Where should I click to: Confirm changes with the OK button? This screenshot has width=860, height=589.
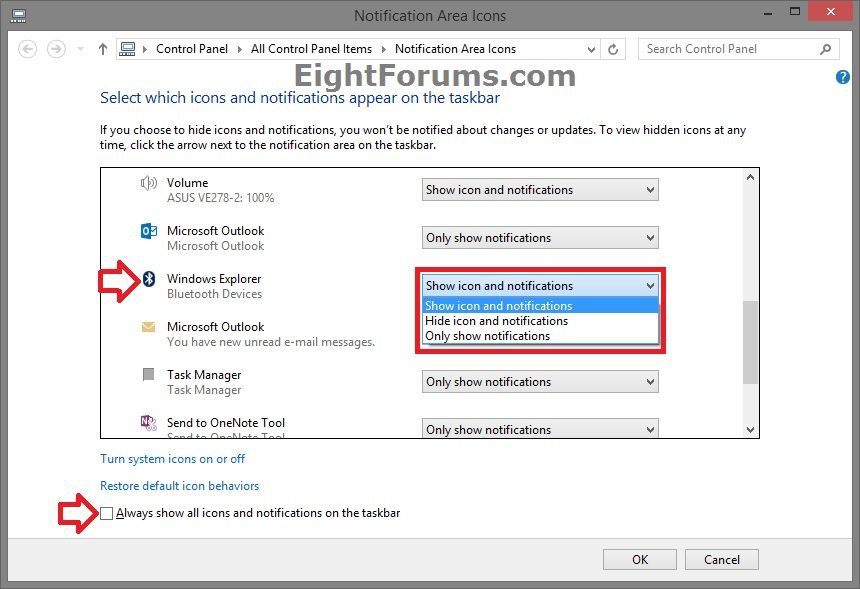pos(639,559)
